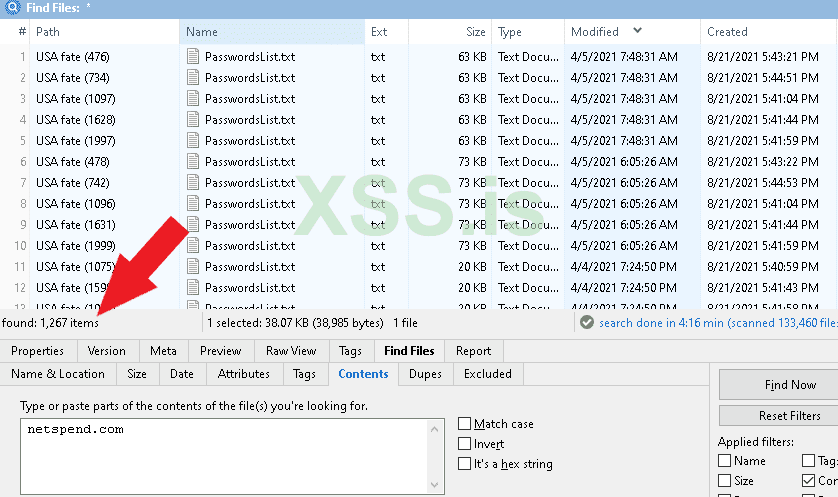Open the Tags tab next to Raw View
The width and height of the screenshot is (838, 497).
(x=351, y=351)
